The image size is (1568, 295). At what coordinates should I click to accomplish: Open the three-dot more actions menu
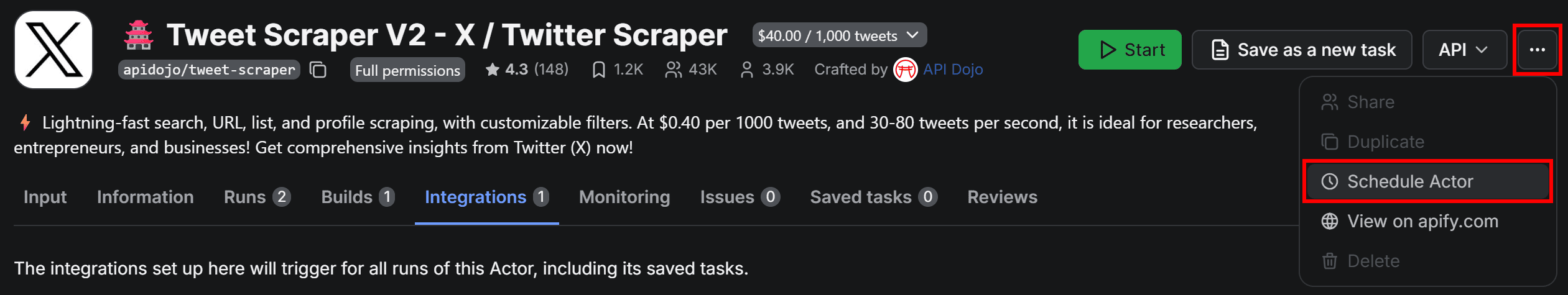(x=1537, y=50)
